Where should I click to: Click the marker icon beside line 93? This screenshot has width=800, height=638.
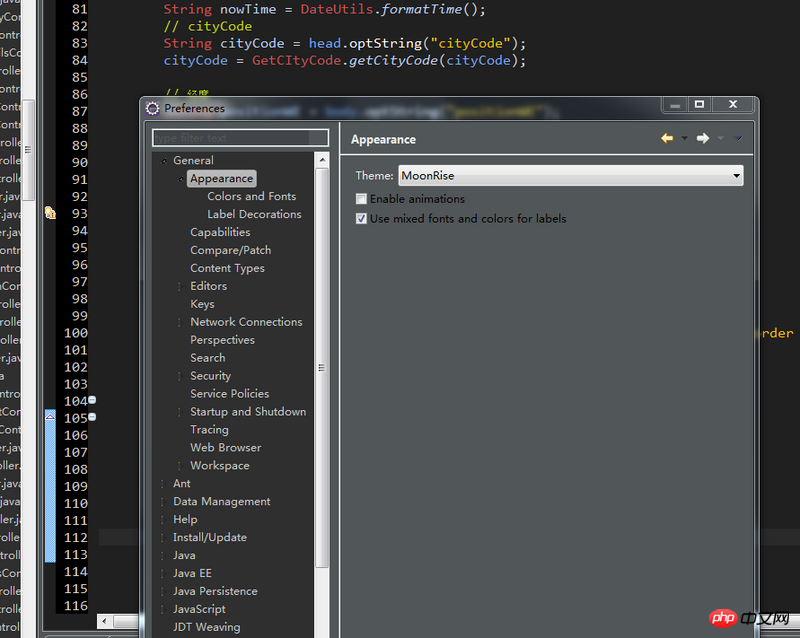click(50, 213)
